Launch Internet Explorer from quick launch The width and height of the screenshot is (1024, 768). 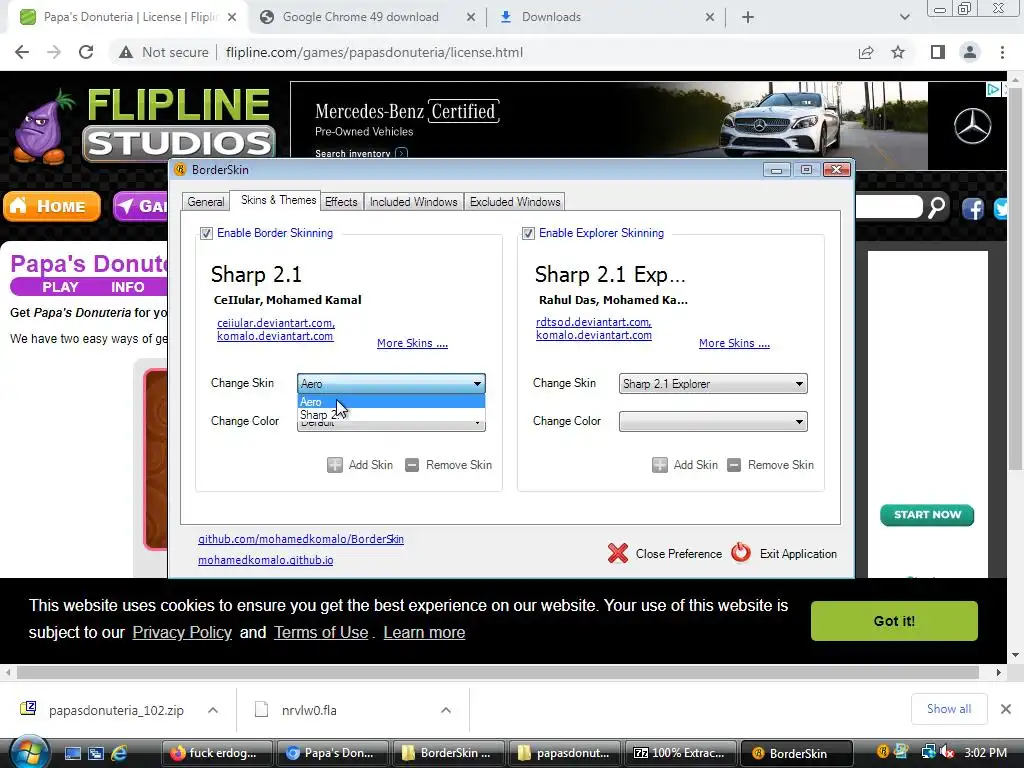[119, 753]
